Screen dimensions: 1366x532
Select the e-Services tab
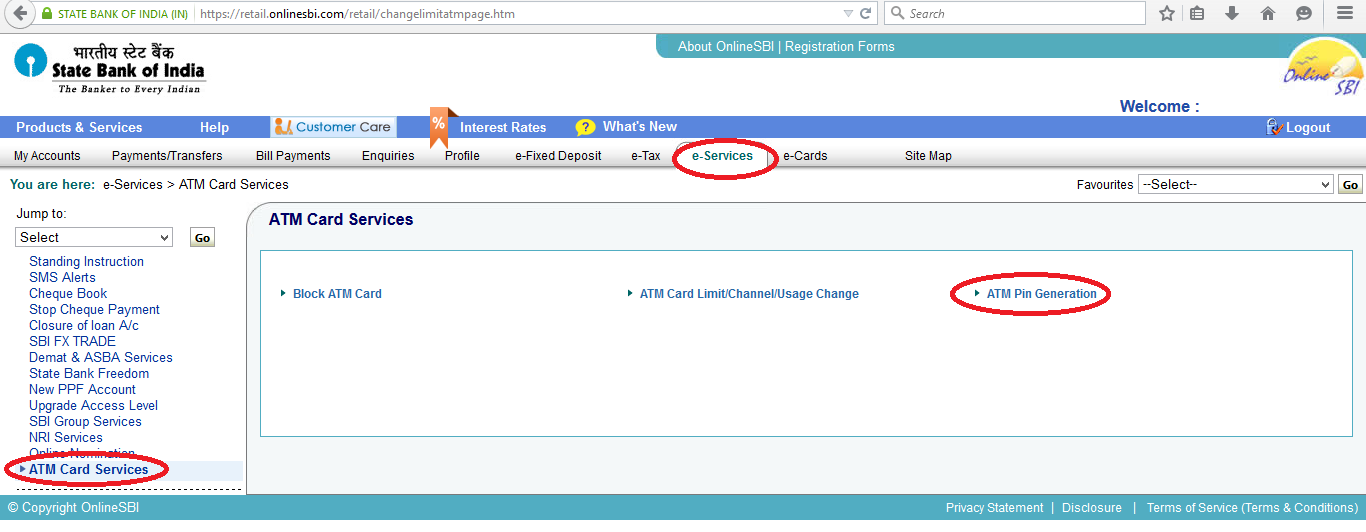coord(722,156)
